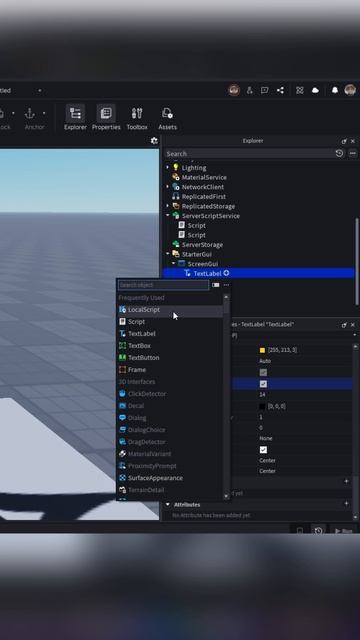Expand the ReplicatedStorage node
Viewport: 360px width, 640px height.
tap(167, 206)
